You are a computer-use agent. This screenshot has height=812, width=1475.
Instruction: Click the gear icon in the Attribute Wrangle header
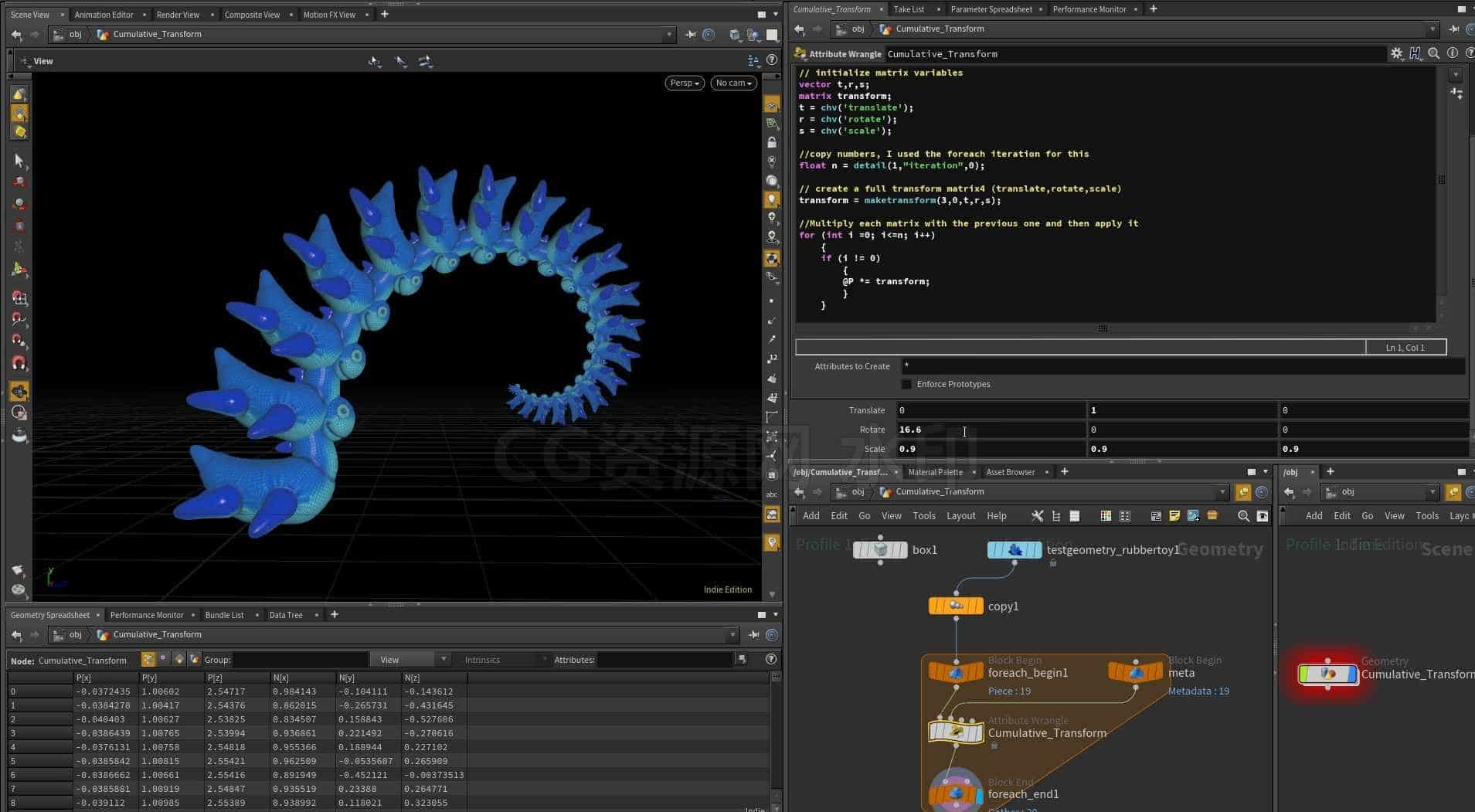coord(1396,53)
